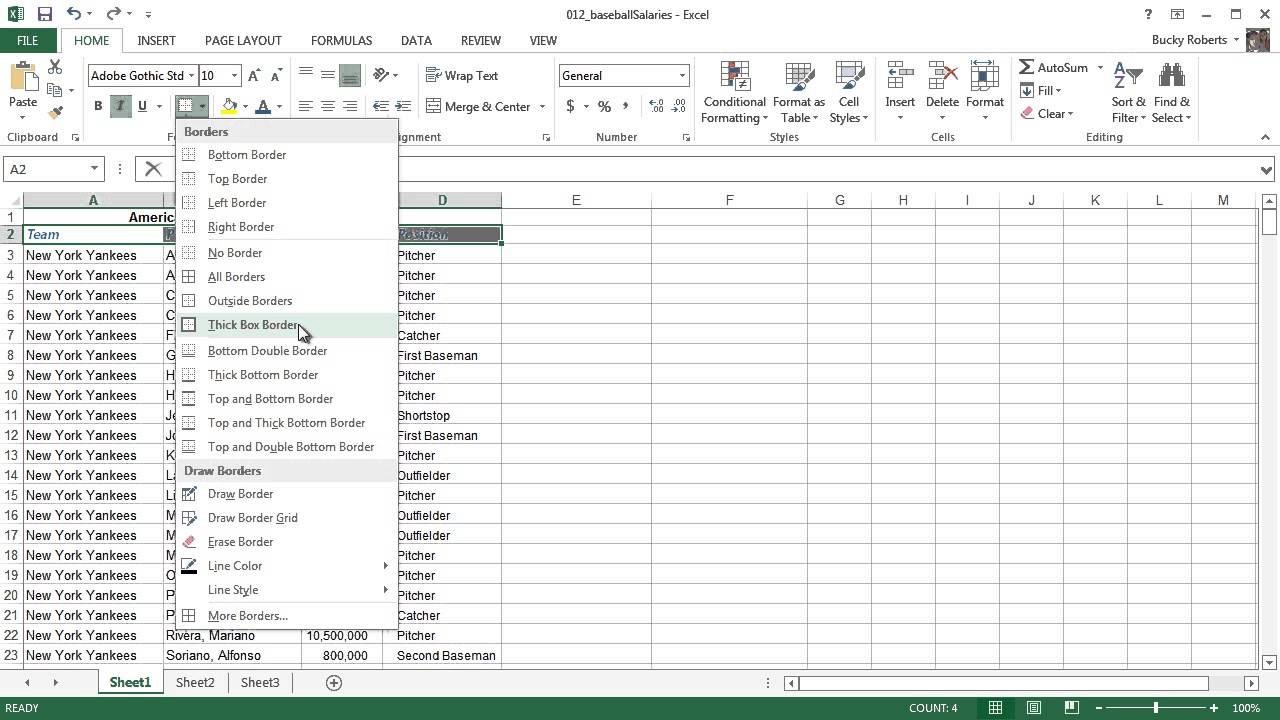Toggle Italic formatting
Image resolution: width=1280 pixels, height=720 pixels.
coord(120,106)
